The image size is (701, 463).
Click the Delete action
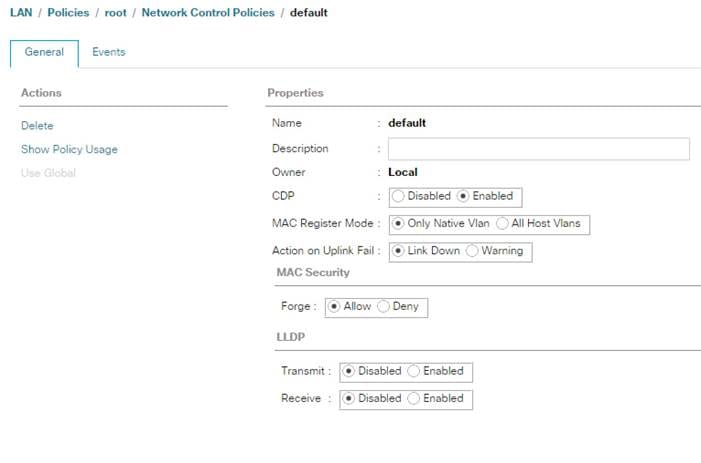pyautogui.click(x=37, y=126)
